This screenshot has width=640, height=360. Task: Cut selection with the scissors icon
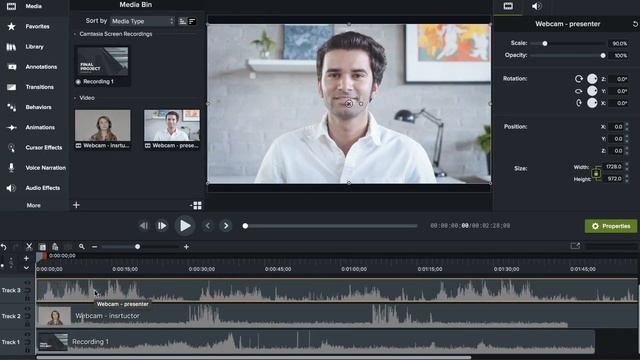29,247
